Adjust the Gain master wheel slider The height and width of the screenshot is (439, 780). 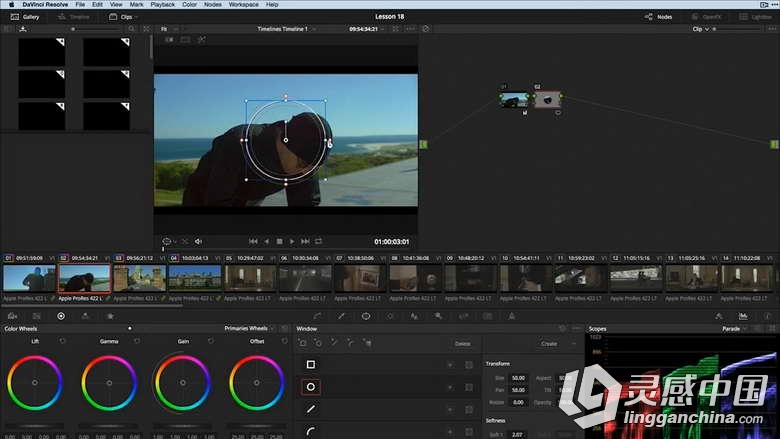(x=183, y=426)
